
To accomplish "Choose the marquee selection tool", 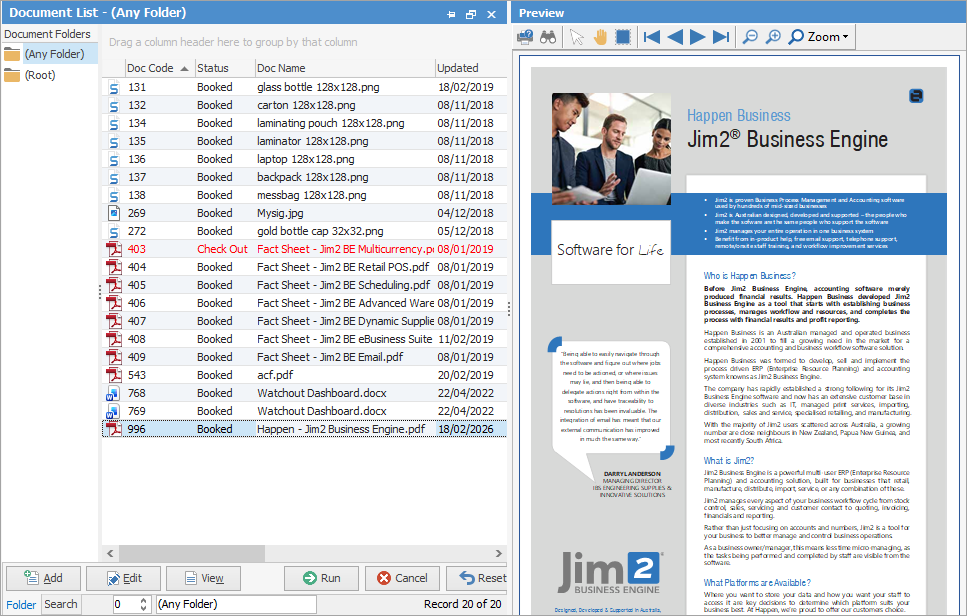I will coord(623,37).
